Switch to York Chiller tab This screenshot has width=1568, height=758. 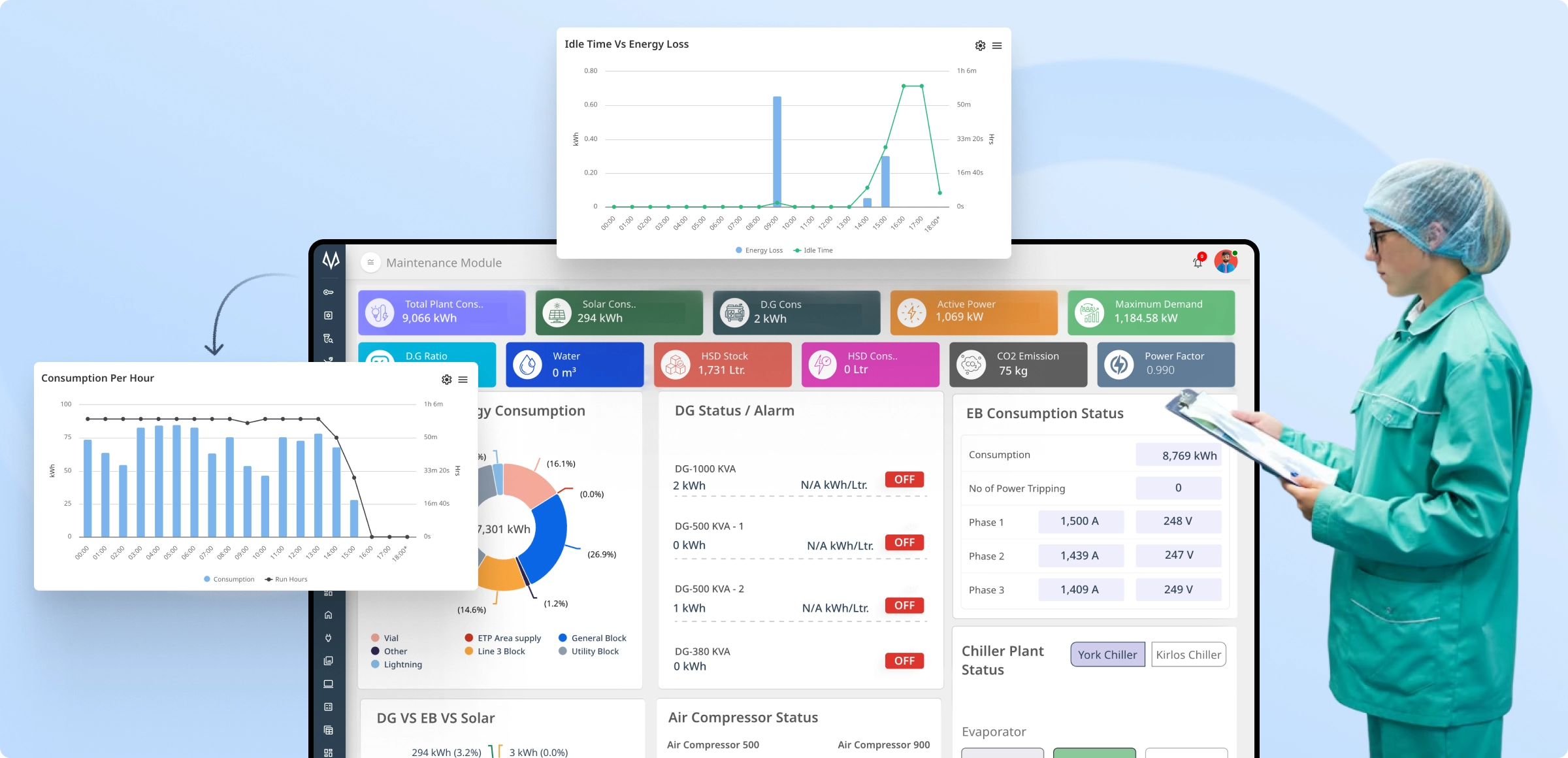pyautogui.click(x=1107, y=655)
